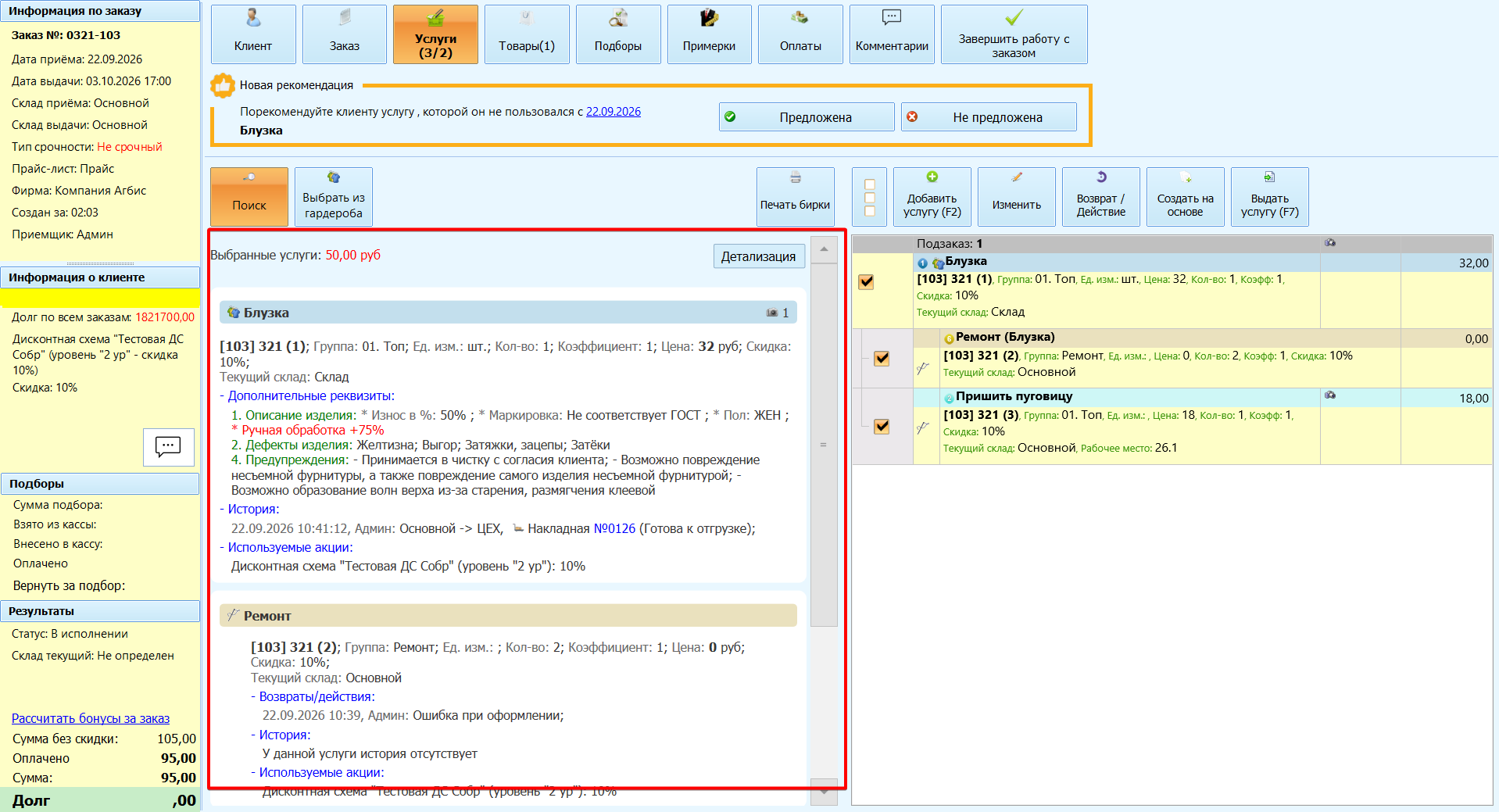Open the Оплаты section
The height and width of the screenshot is (812, 1499).
[800, 34]
